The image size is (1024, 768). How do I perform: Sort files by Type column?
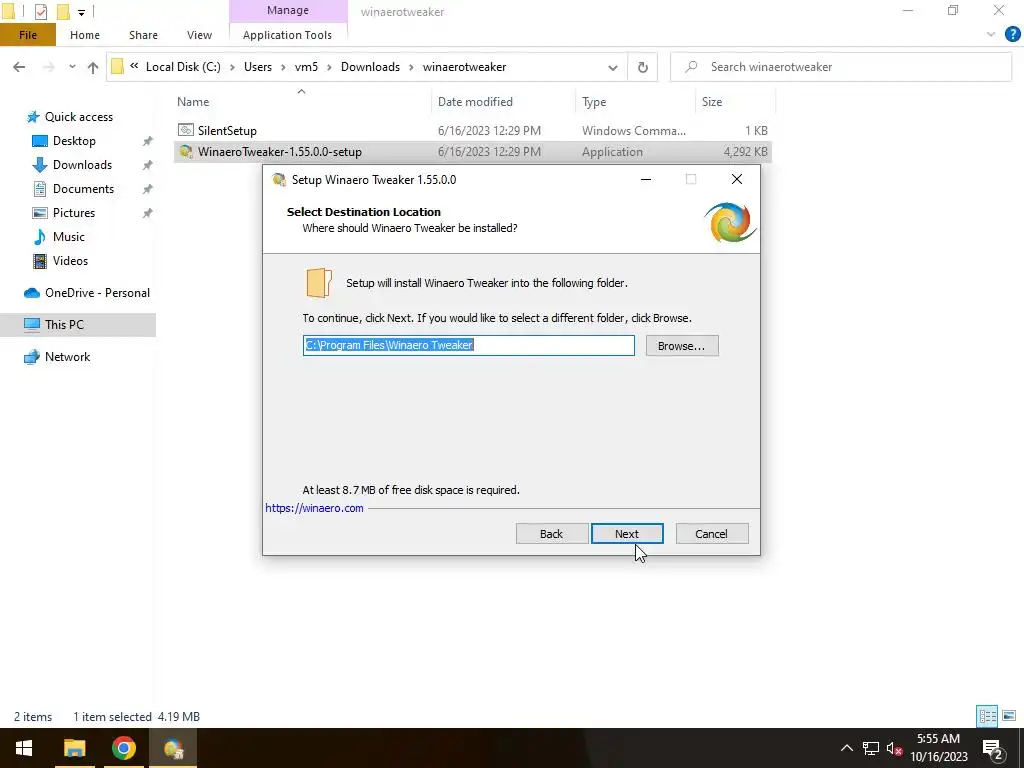(x=594, y=102)
